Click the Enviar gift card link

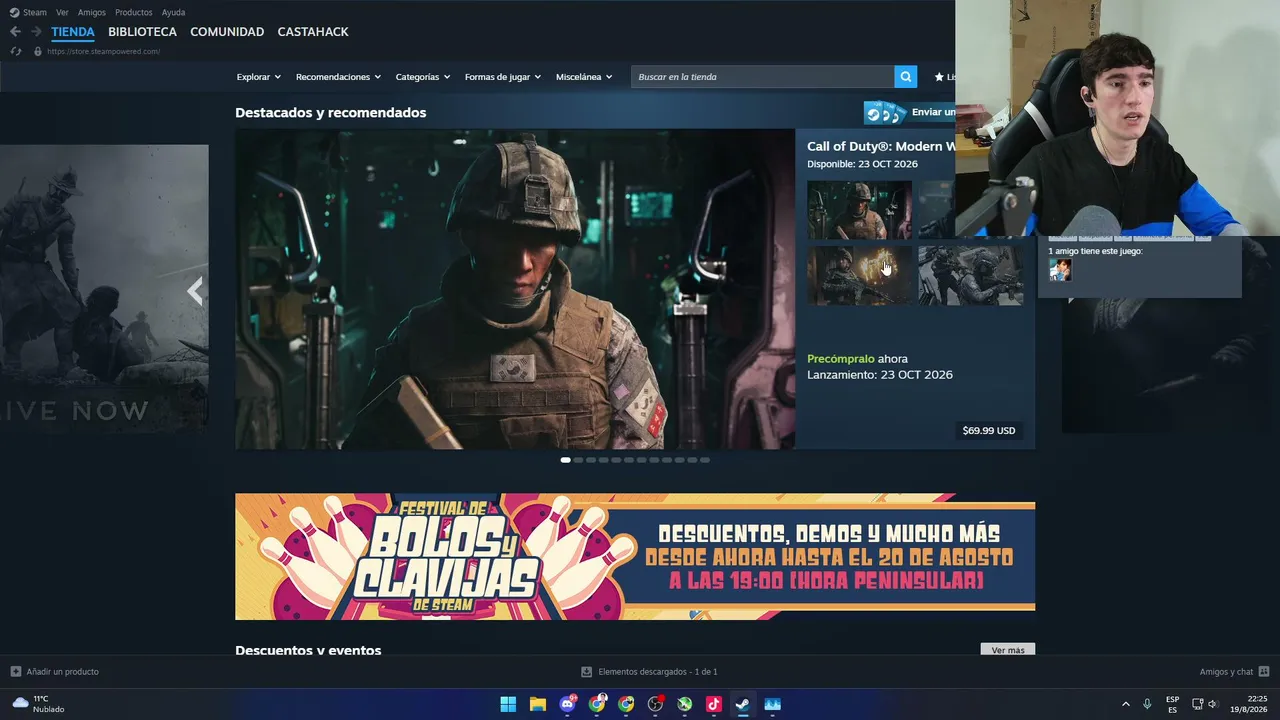[932, 112]
